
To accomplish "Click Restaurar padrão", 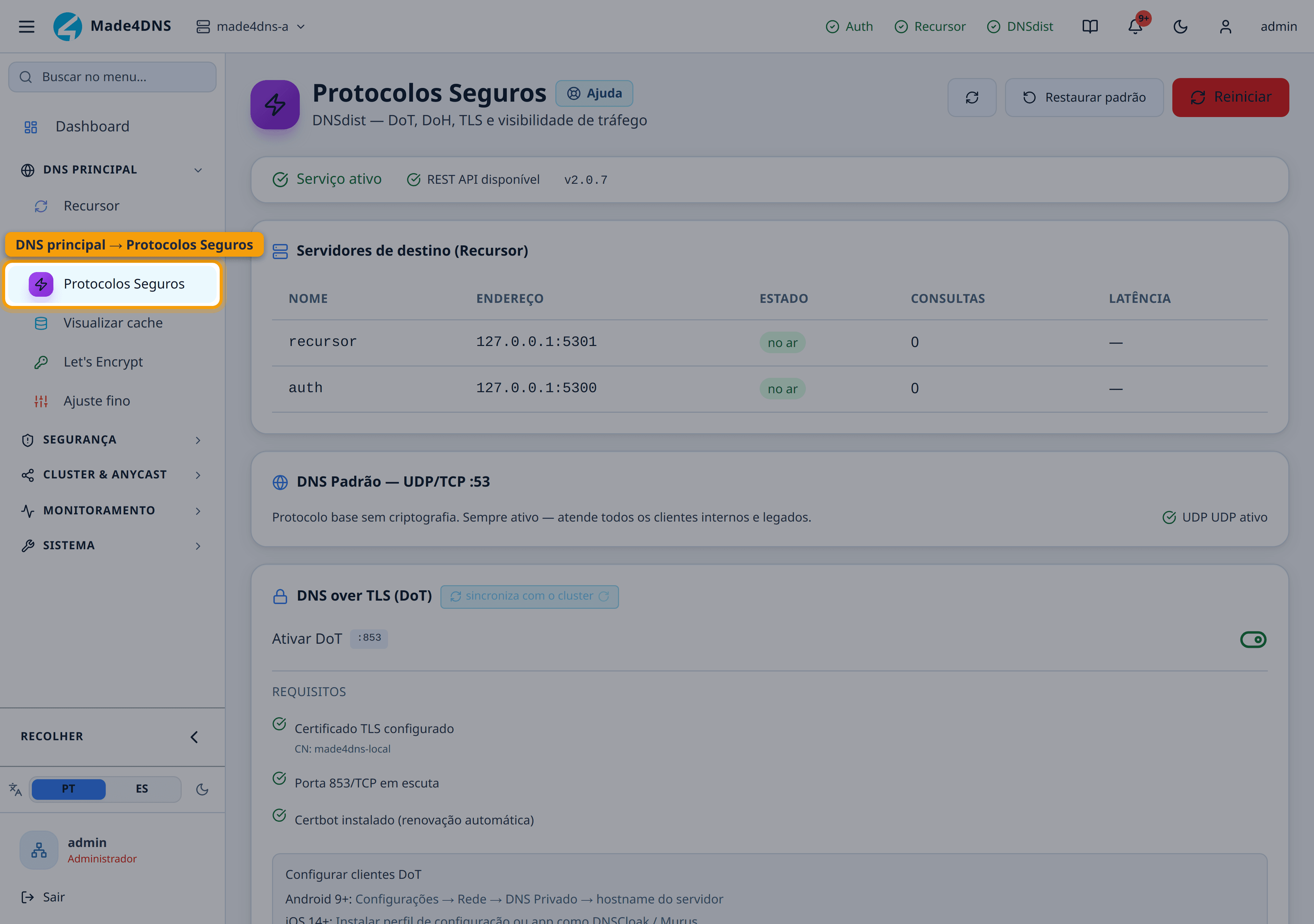I will [1084, 97].
